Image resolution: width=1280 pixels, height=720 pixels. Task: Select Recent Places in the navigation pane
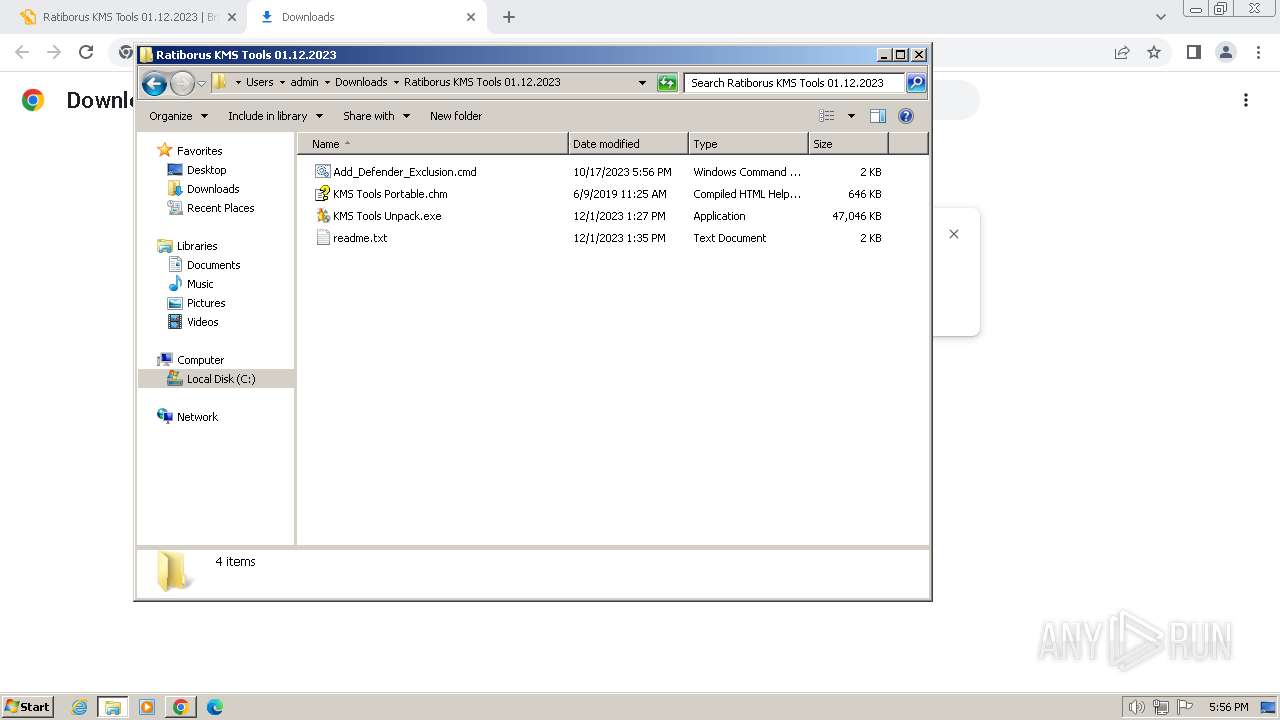click(x=220, y=208)
